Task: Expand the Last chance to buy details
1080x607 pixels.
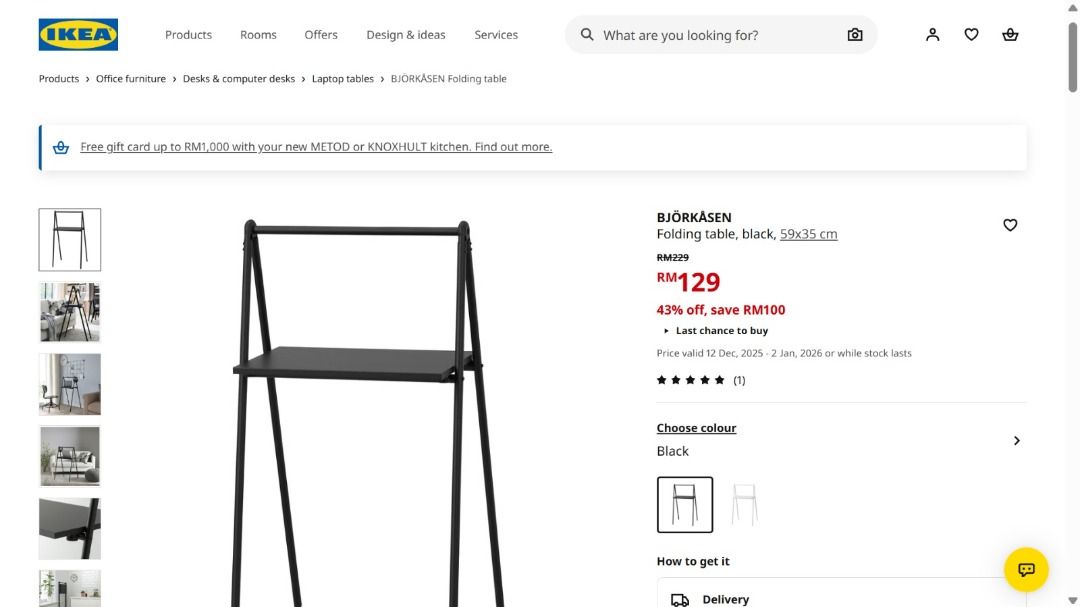Action: pos(715,331)
